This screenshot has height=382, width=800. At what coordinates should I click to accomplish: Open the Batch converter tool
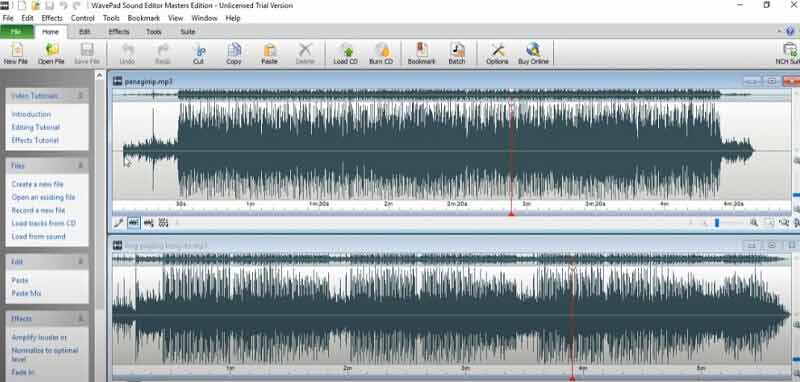(457, 53)
